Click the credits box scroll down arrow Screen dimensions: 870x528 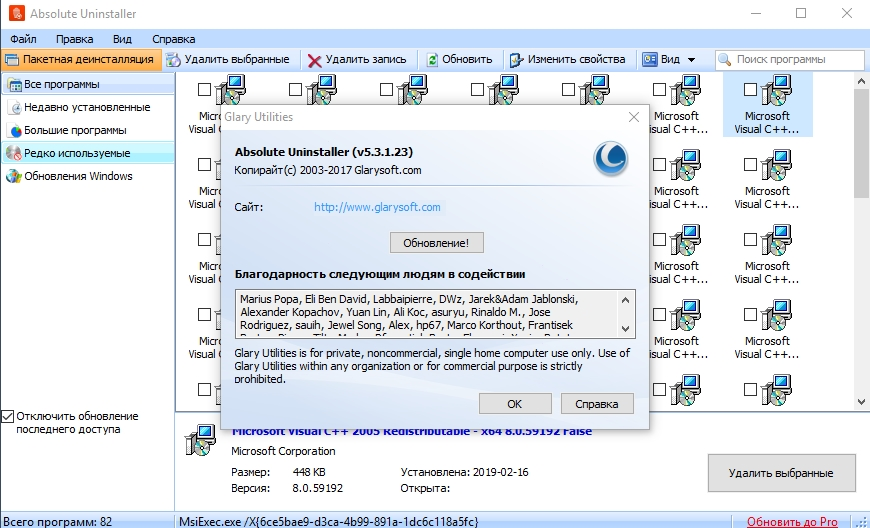click(x=625, y=328)
